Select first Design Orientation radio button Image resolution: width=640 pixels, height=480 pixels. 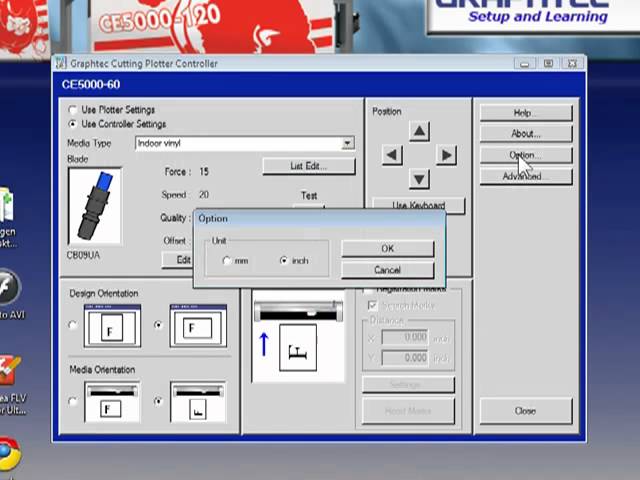point(73,325)
